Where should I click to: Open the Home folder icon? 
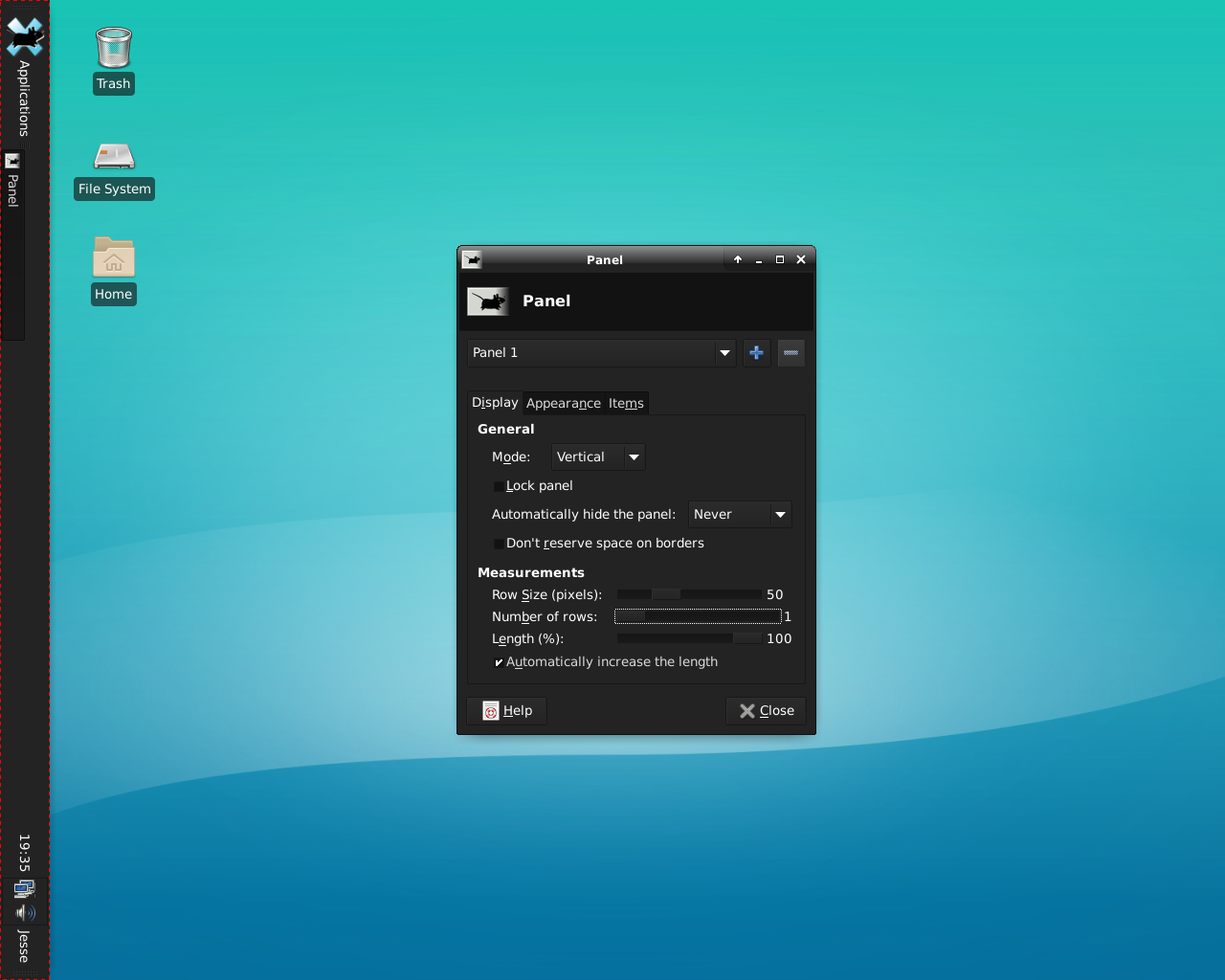[x=114, y=257]
